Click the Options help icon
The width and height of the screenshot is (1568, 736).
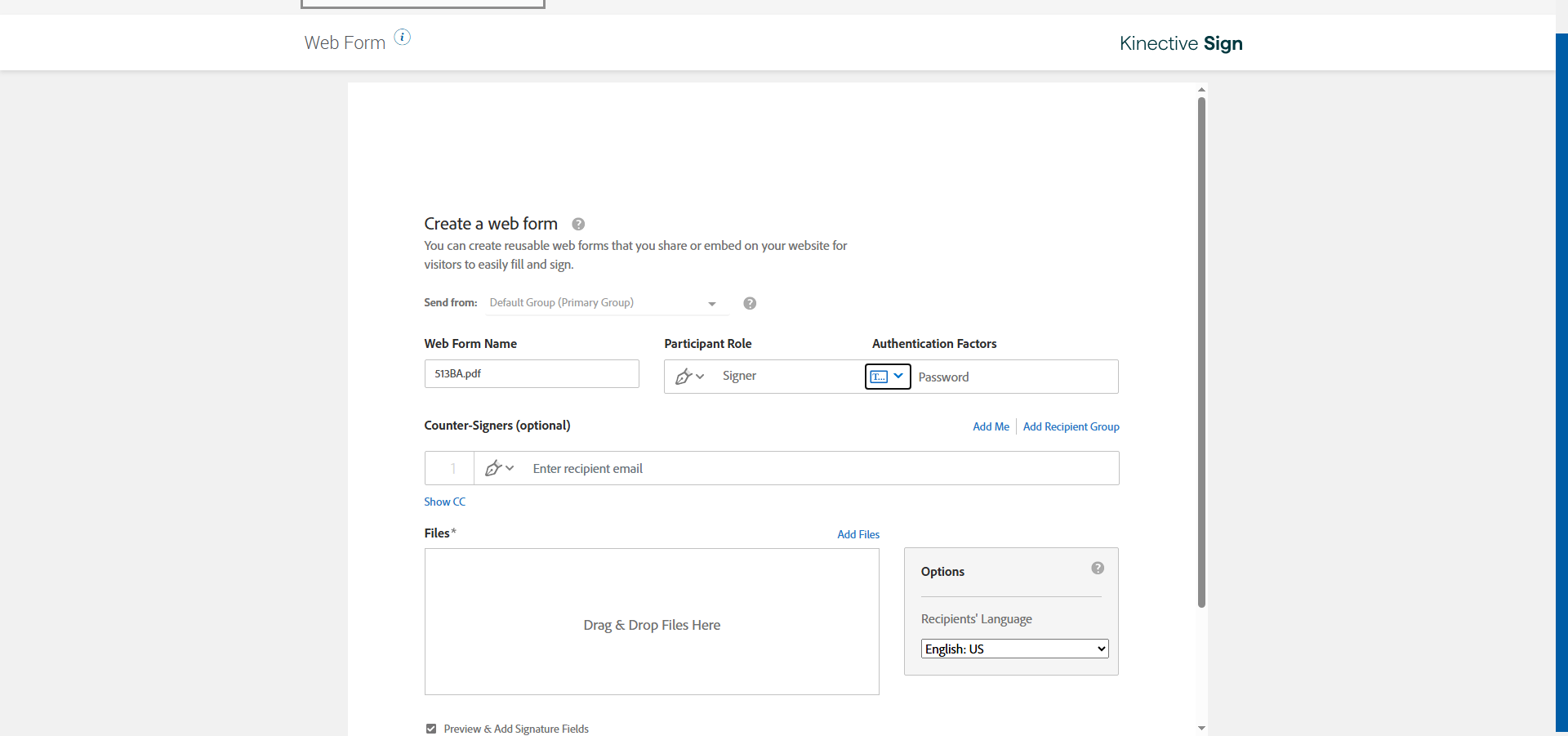coord(1098,568)
